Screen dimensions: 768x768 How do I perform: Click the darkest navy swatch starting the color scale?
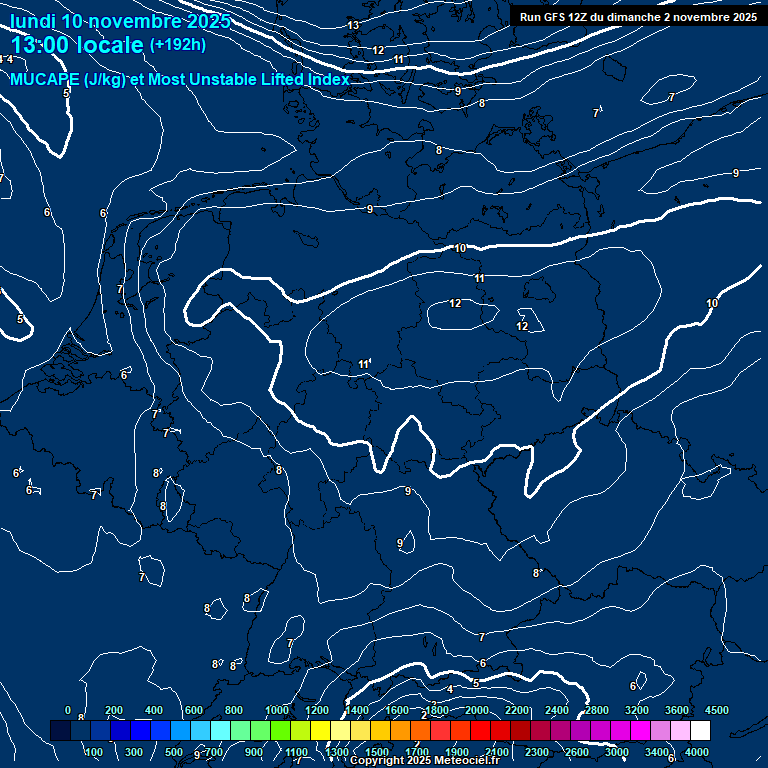[60, 730]
